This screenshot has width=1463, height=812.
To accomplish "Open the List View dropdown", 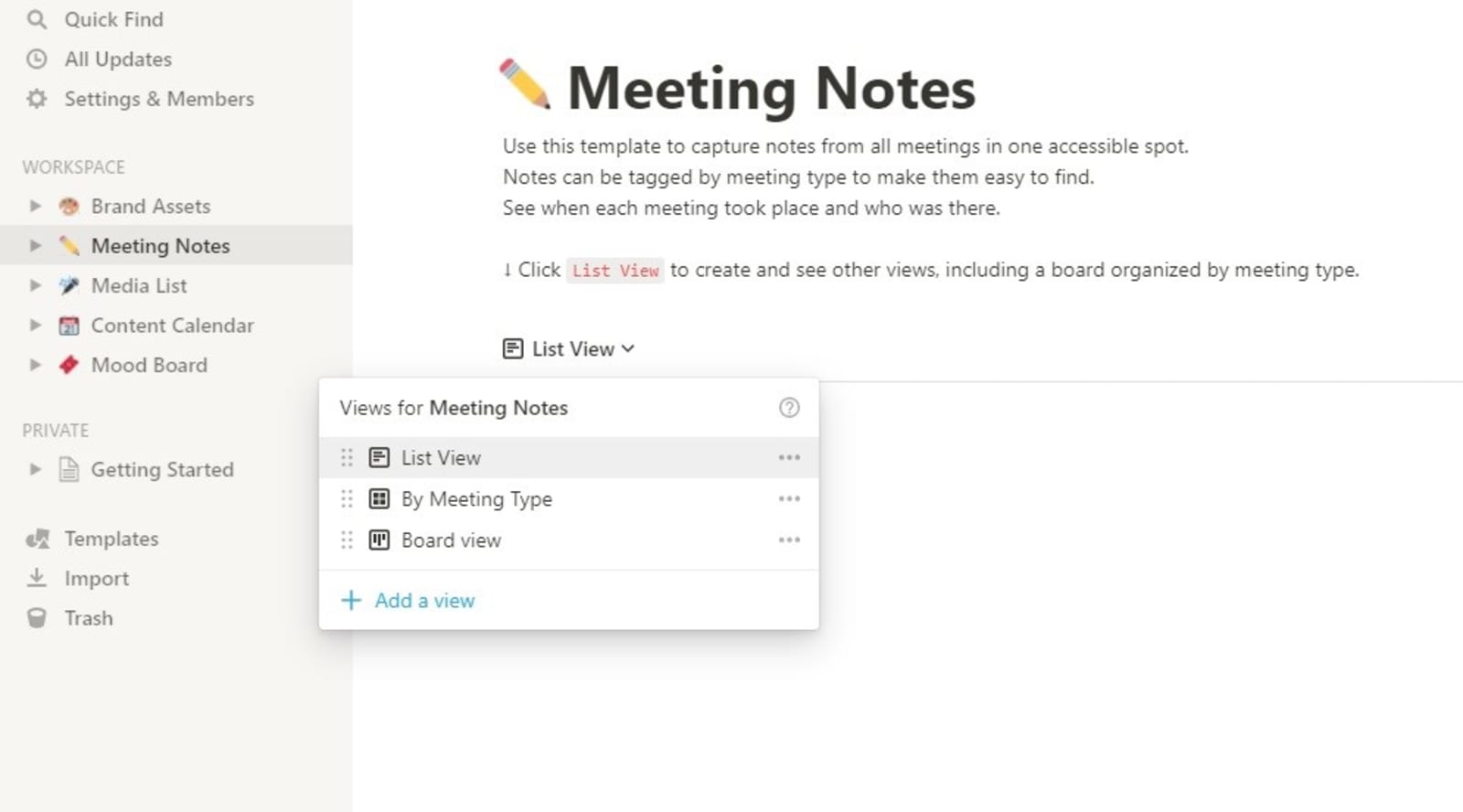I will point(569,348).
